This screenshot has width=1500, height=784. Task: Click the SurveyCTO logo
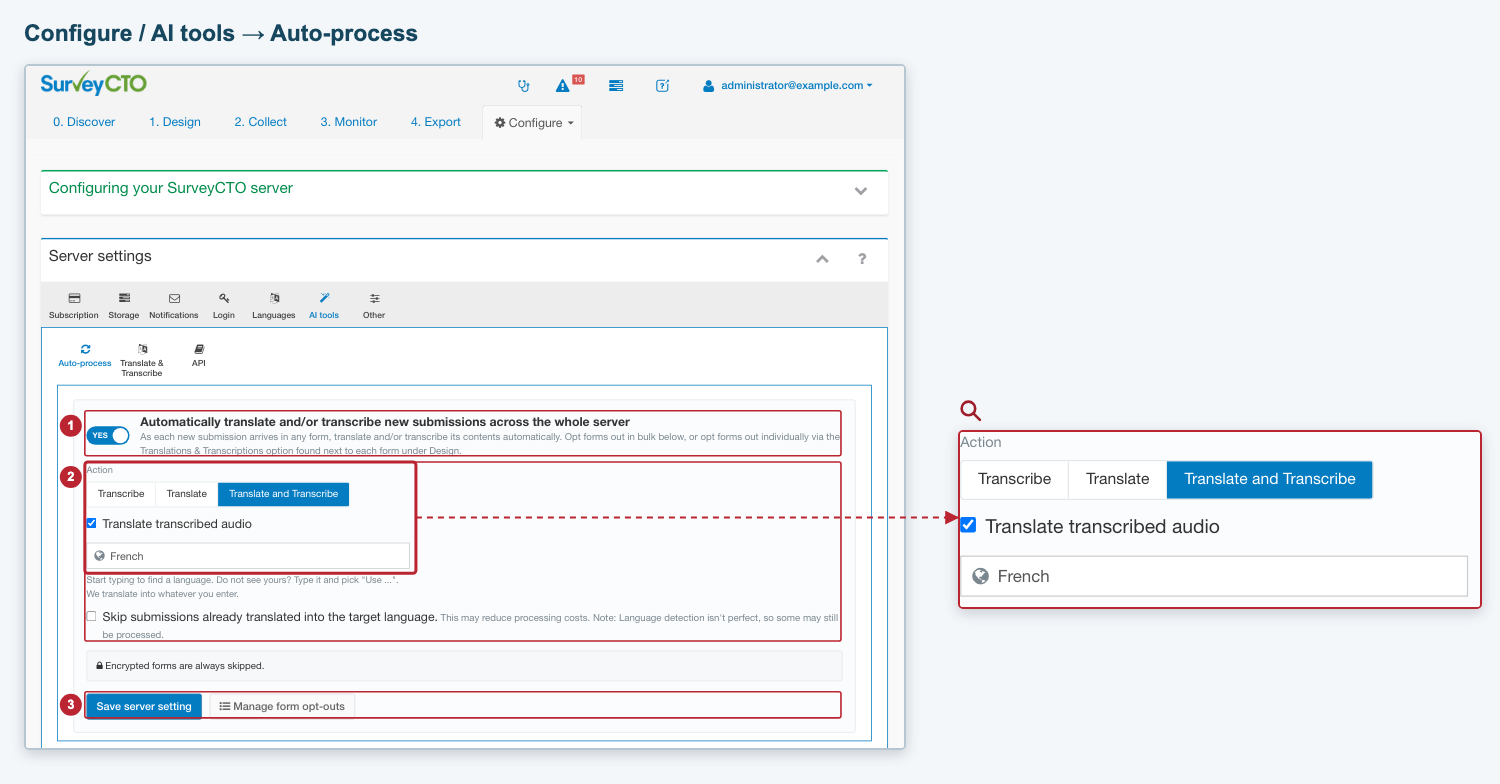[x=93, y=84]
